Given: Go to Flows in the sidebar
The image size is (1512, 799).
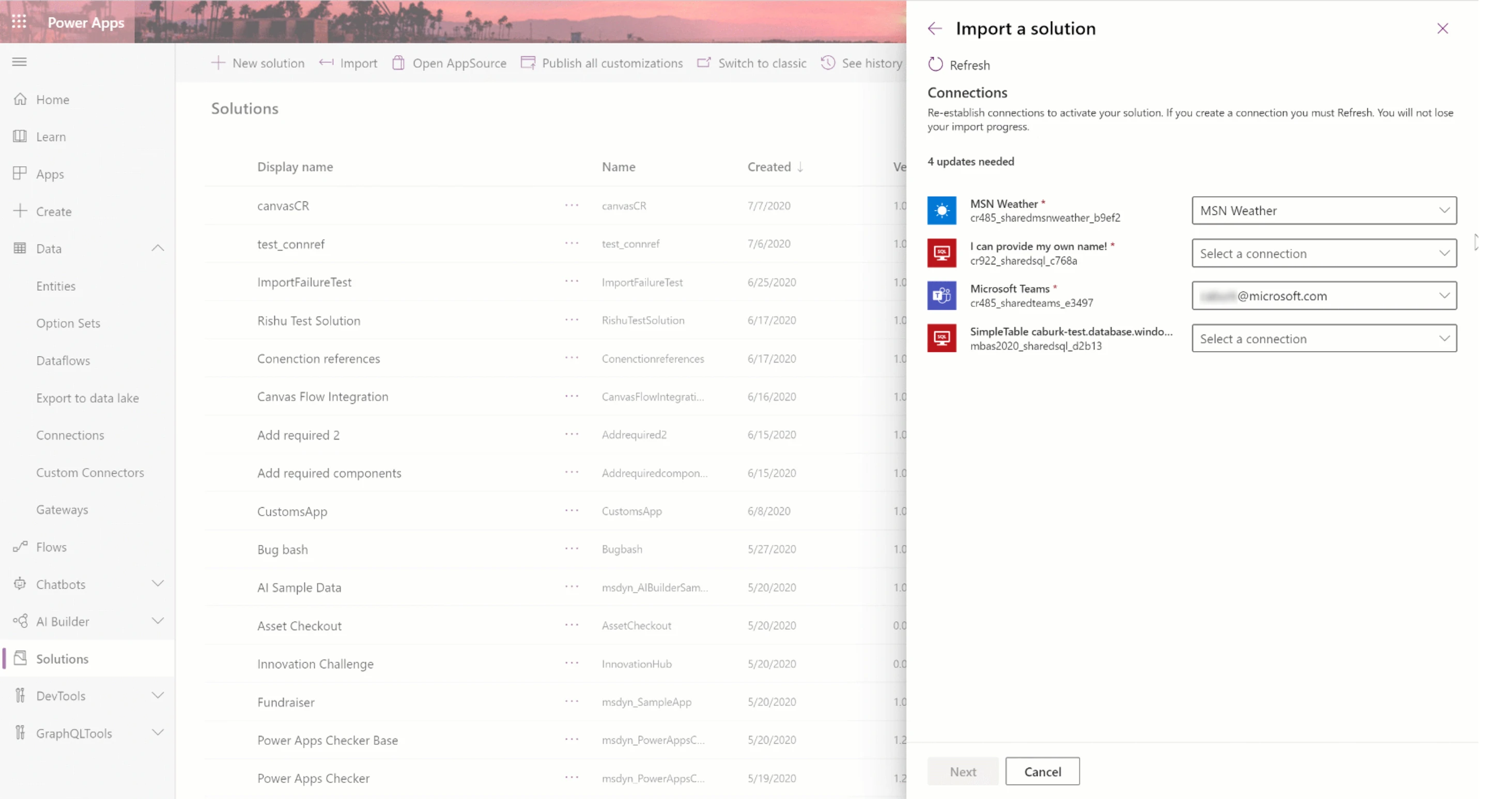Looking at the screenshot, I should pyautogui.click(x=51, y=547).
